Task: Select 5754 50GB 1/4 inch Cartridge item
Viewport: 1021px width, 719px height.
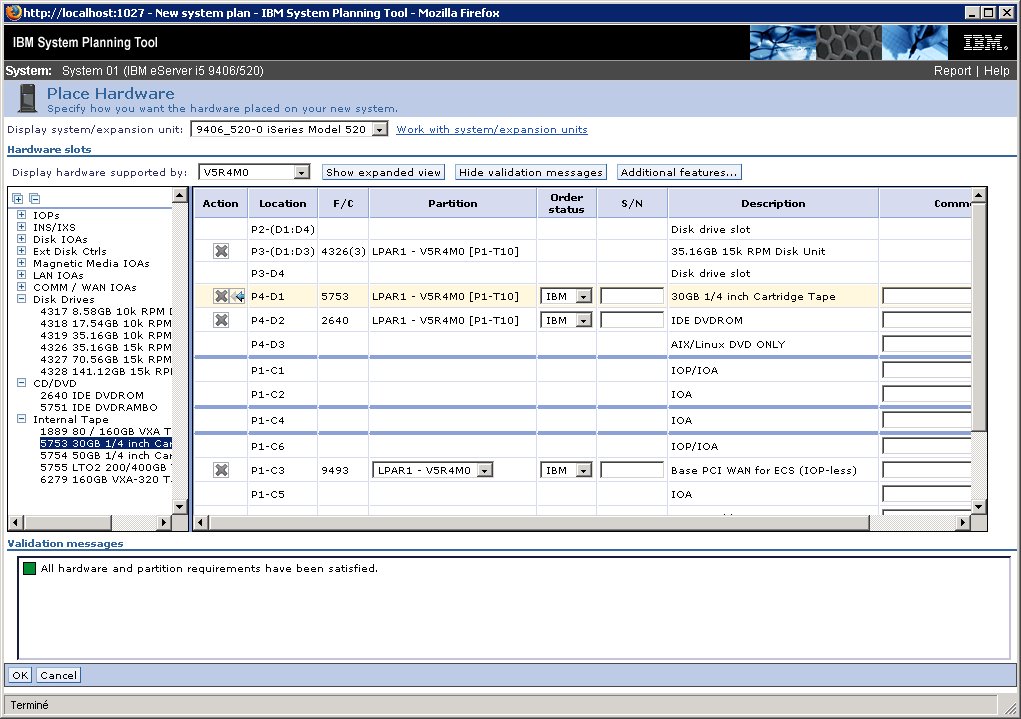Action: click(x=106, y=455)
